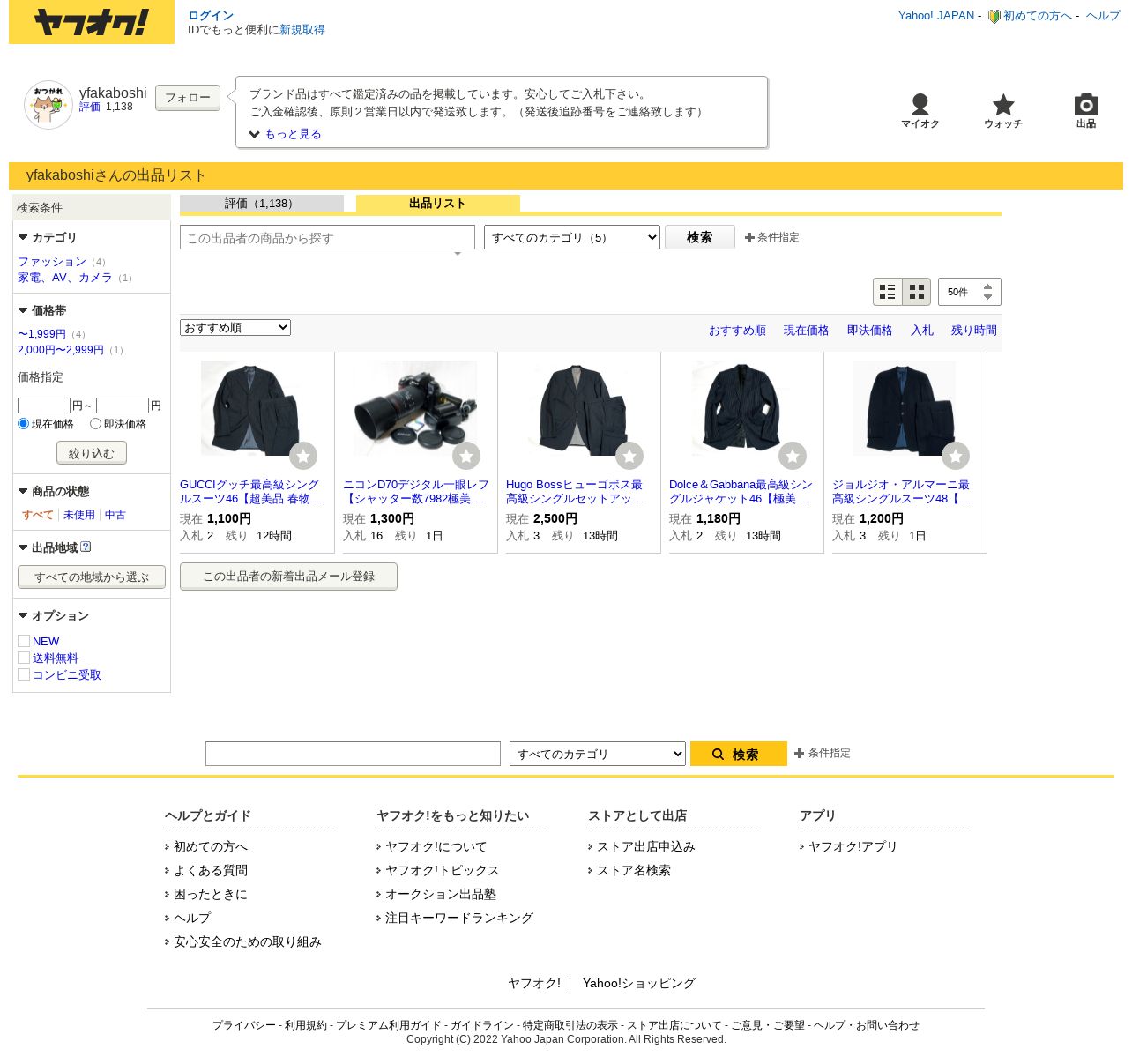Screen dimensions: 1132x1064
Task: Open the ヘルプ link at top right
Action: [x=1103, y=16]
